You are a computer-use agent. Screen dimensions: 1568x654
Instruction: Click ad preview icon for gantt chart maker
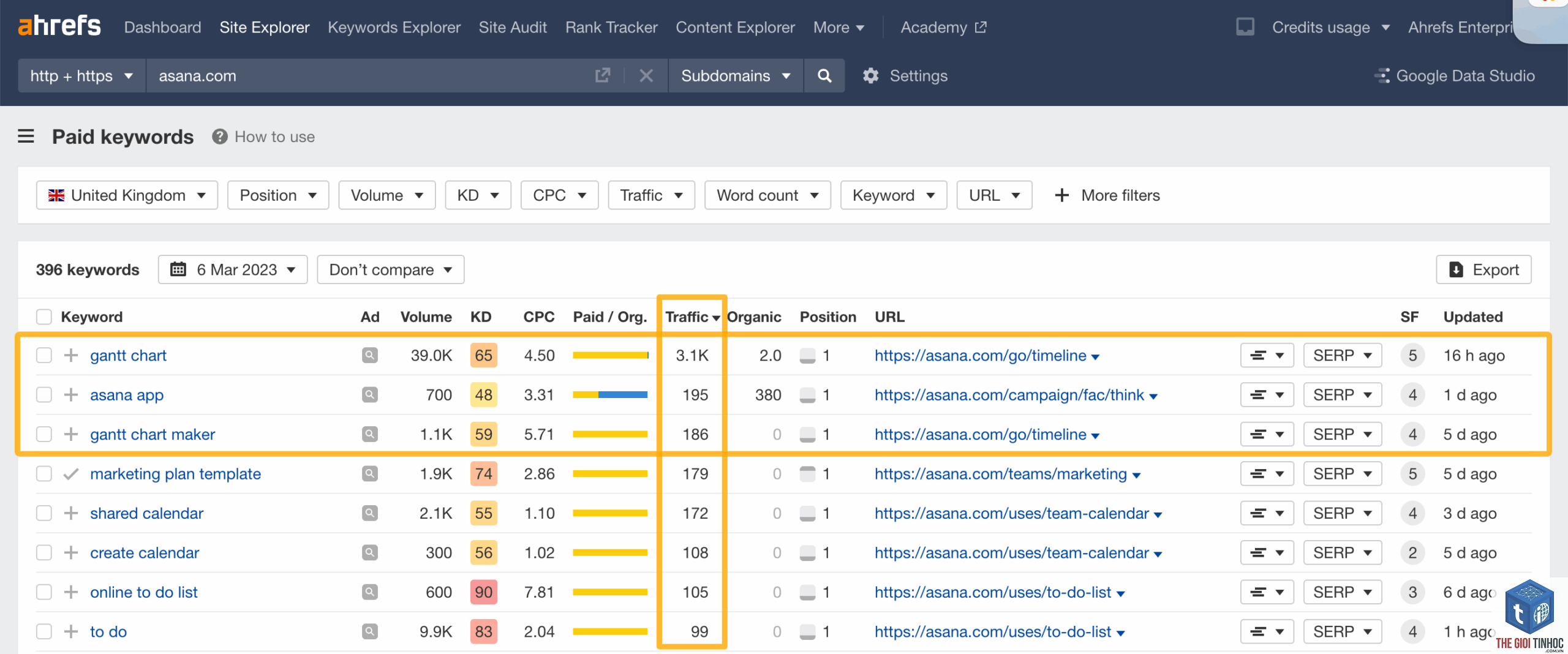click(x=369, y=434)
